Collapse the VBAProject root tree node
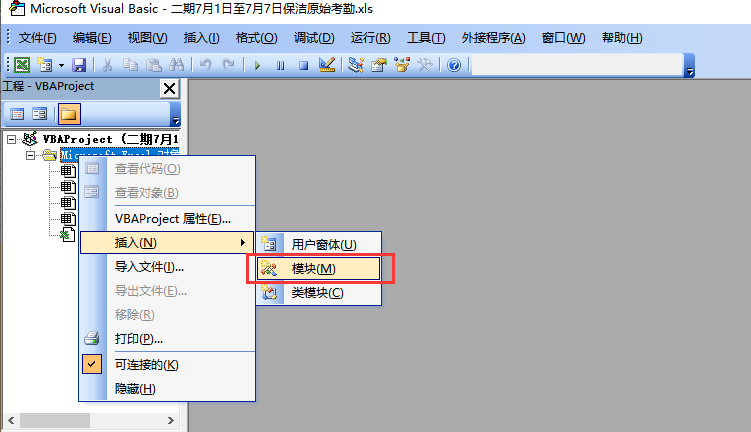 coord(11,139)
